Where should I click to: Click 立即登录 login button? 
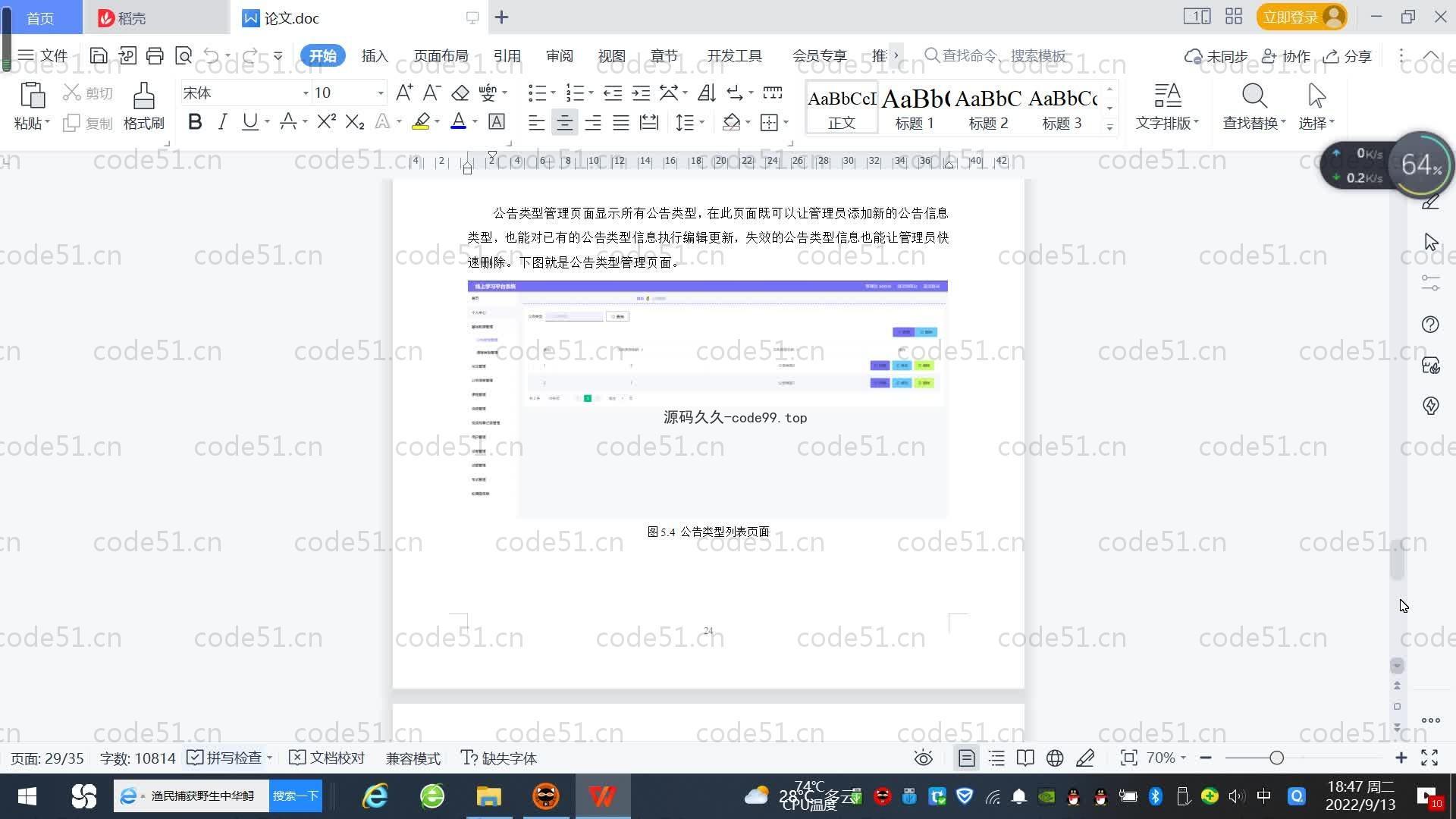1301,17
